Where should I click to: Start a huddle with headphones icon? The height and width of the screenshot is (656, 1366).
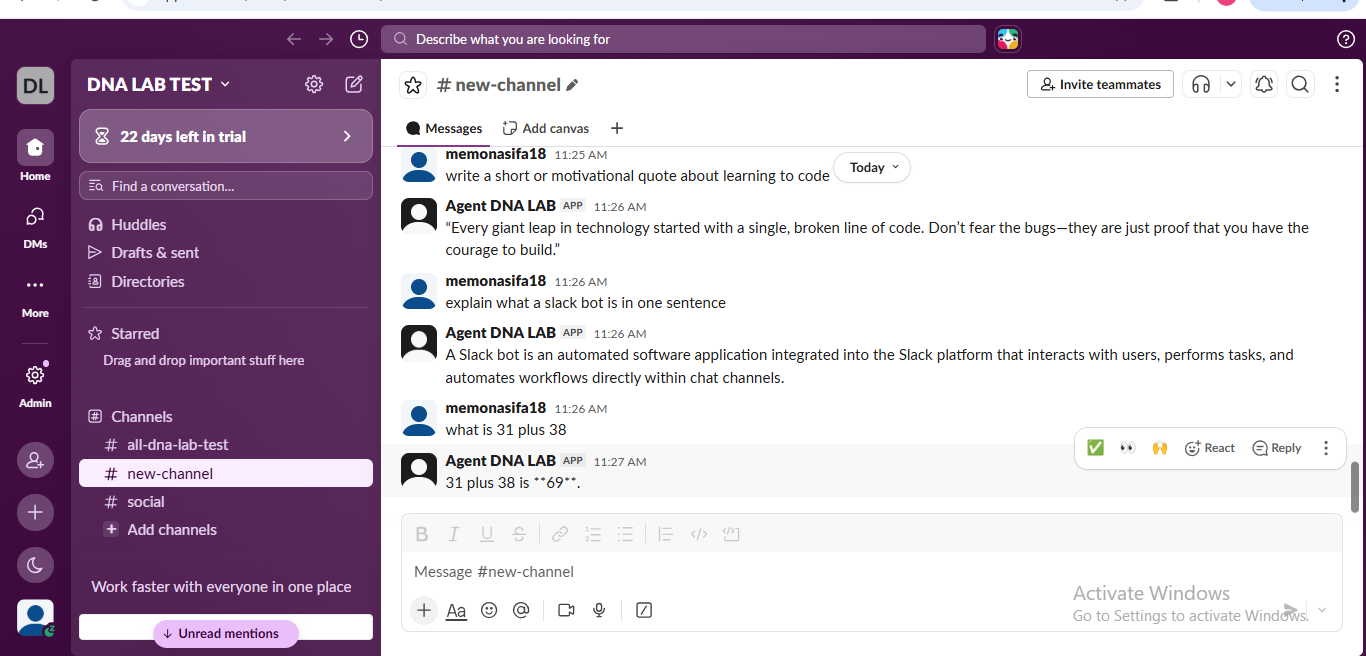pyautogui.click(x=1201, y=85)
